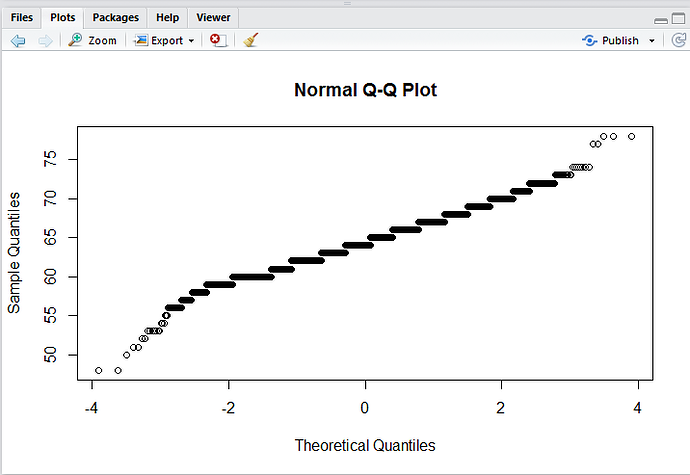Expand the Publish dropdown arrow
690x475 pixels.
pyautogui.click(x=652, y=41)
